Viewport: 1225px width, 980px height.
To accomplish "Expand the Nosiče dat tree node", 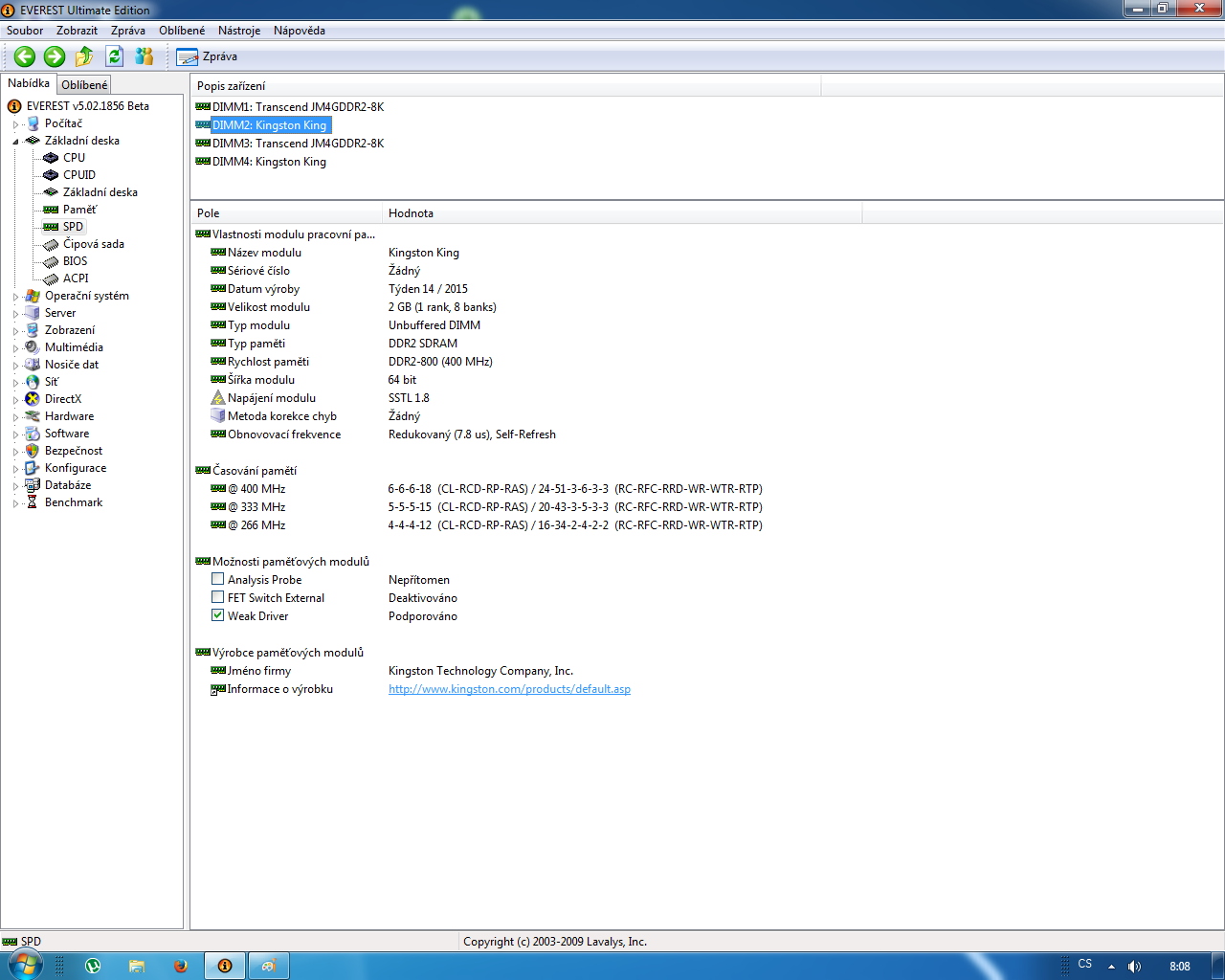I will click(x=16, y=366).
